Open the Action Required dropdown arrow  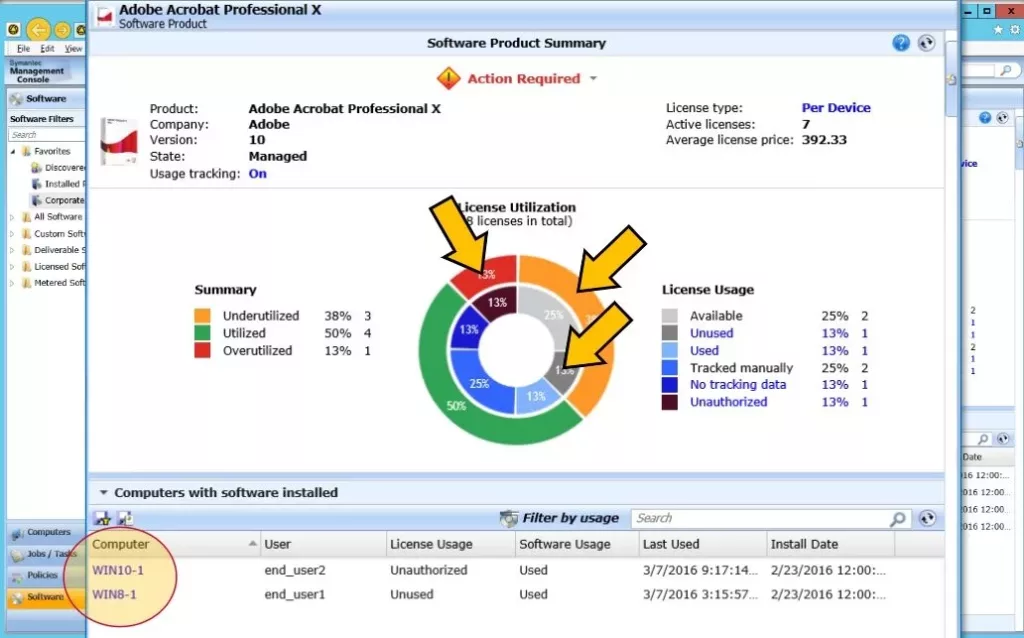593,78
